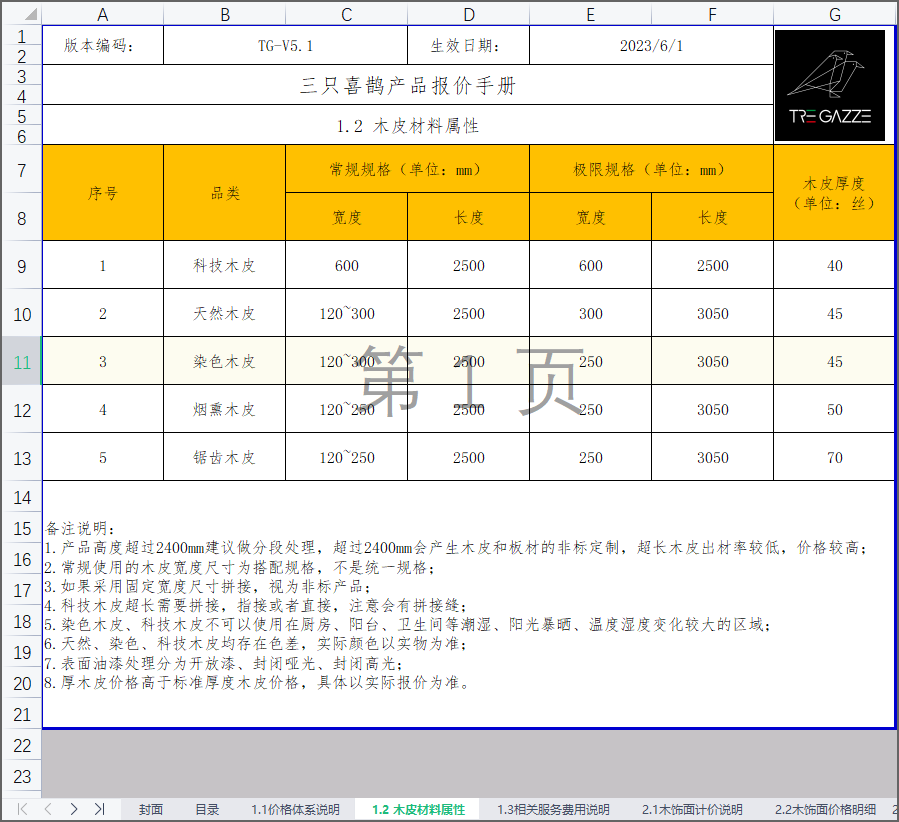Click the 版本编码： label cell
Screen dimensions: 899x822
(103, 45)
